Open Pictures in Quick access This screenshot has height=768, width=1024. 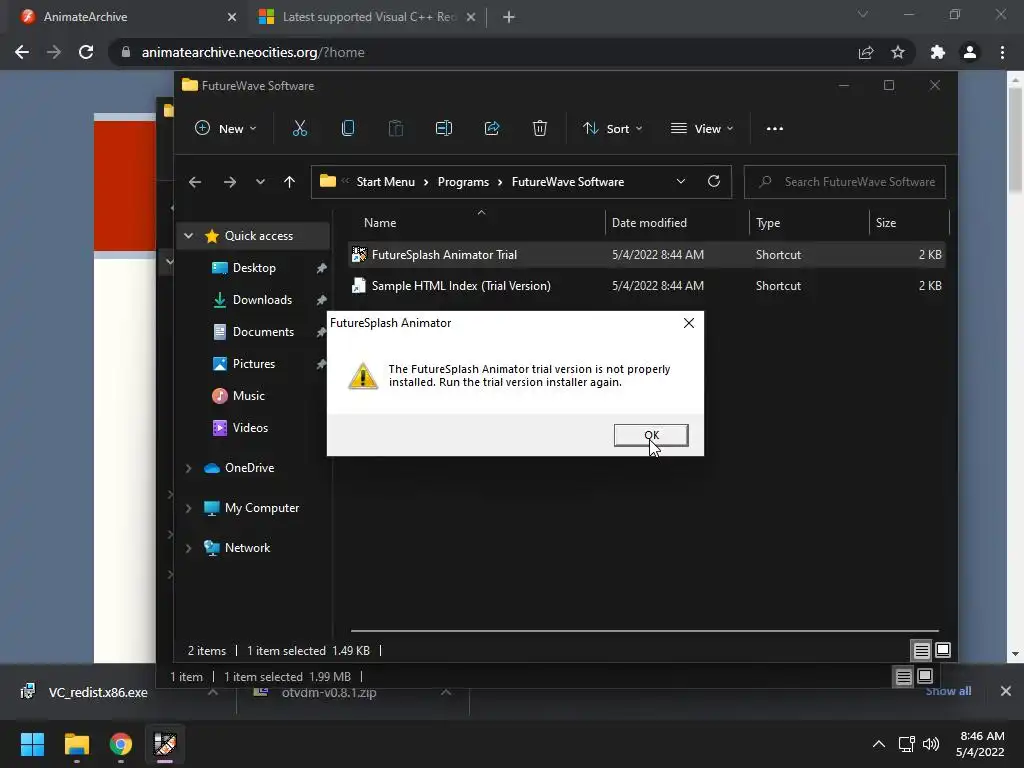point(253,364)
